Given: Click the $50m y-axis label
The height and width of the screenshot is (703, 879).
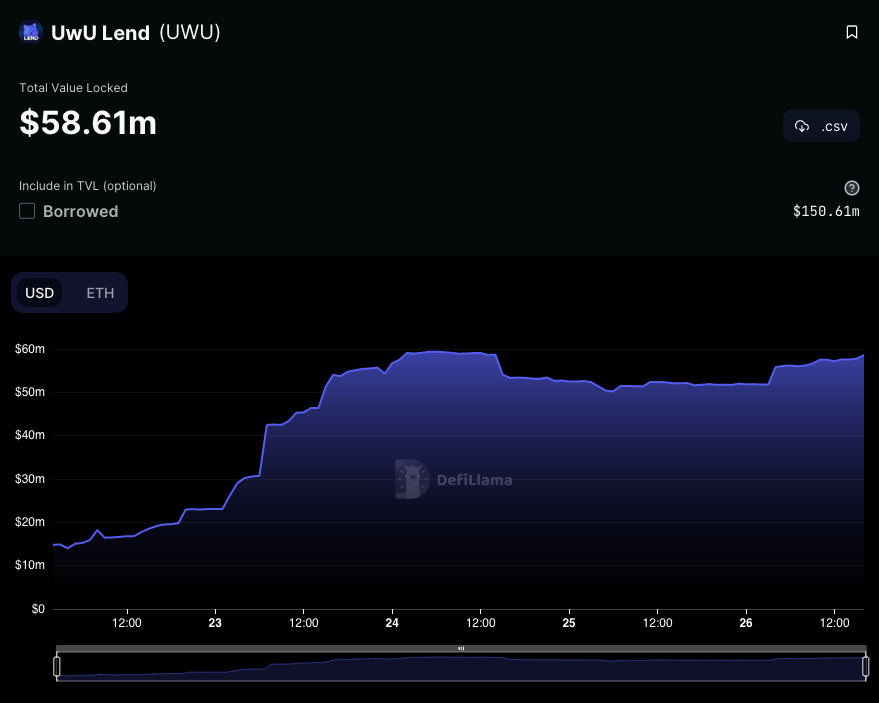Looking at the screenshot, I should 30,392.
